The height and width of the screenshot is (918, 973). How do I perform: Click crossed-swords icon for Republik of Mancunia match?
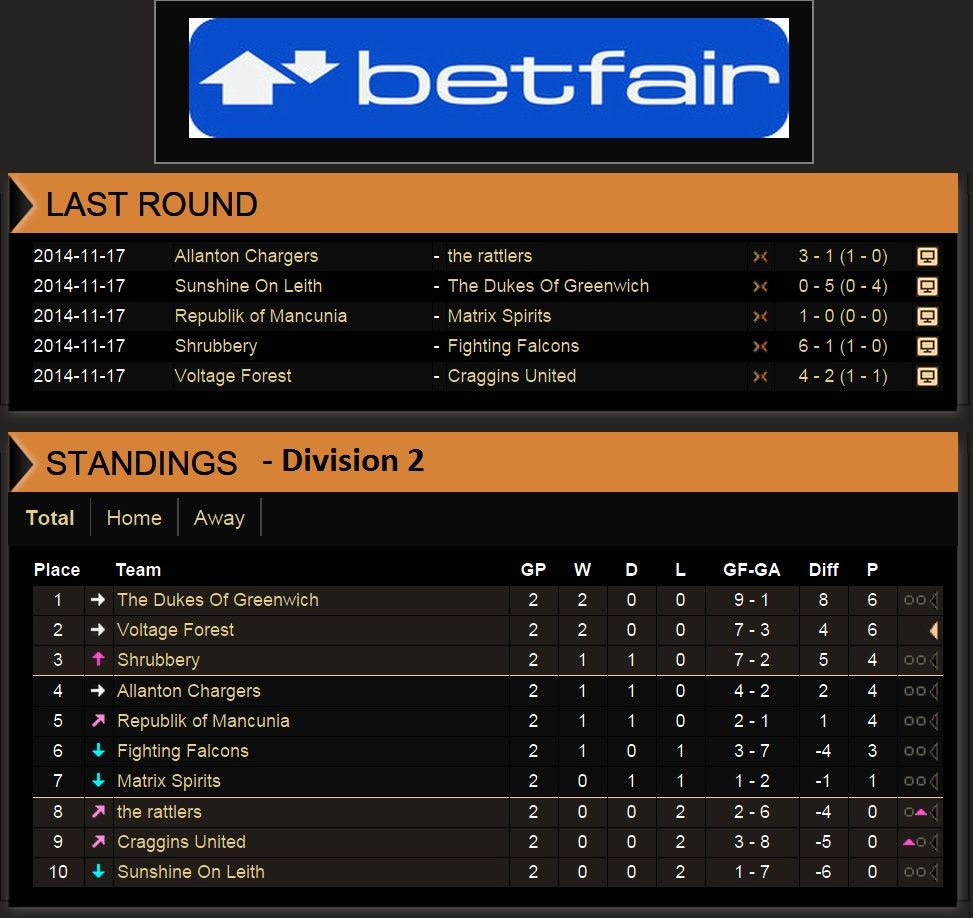pos(760,316)
